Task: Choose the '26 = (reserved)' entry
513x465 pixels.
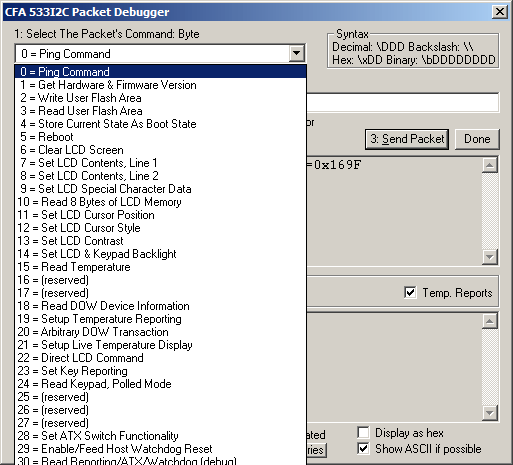Action: click(160, 410)
